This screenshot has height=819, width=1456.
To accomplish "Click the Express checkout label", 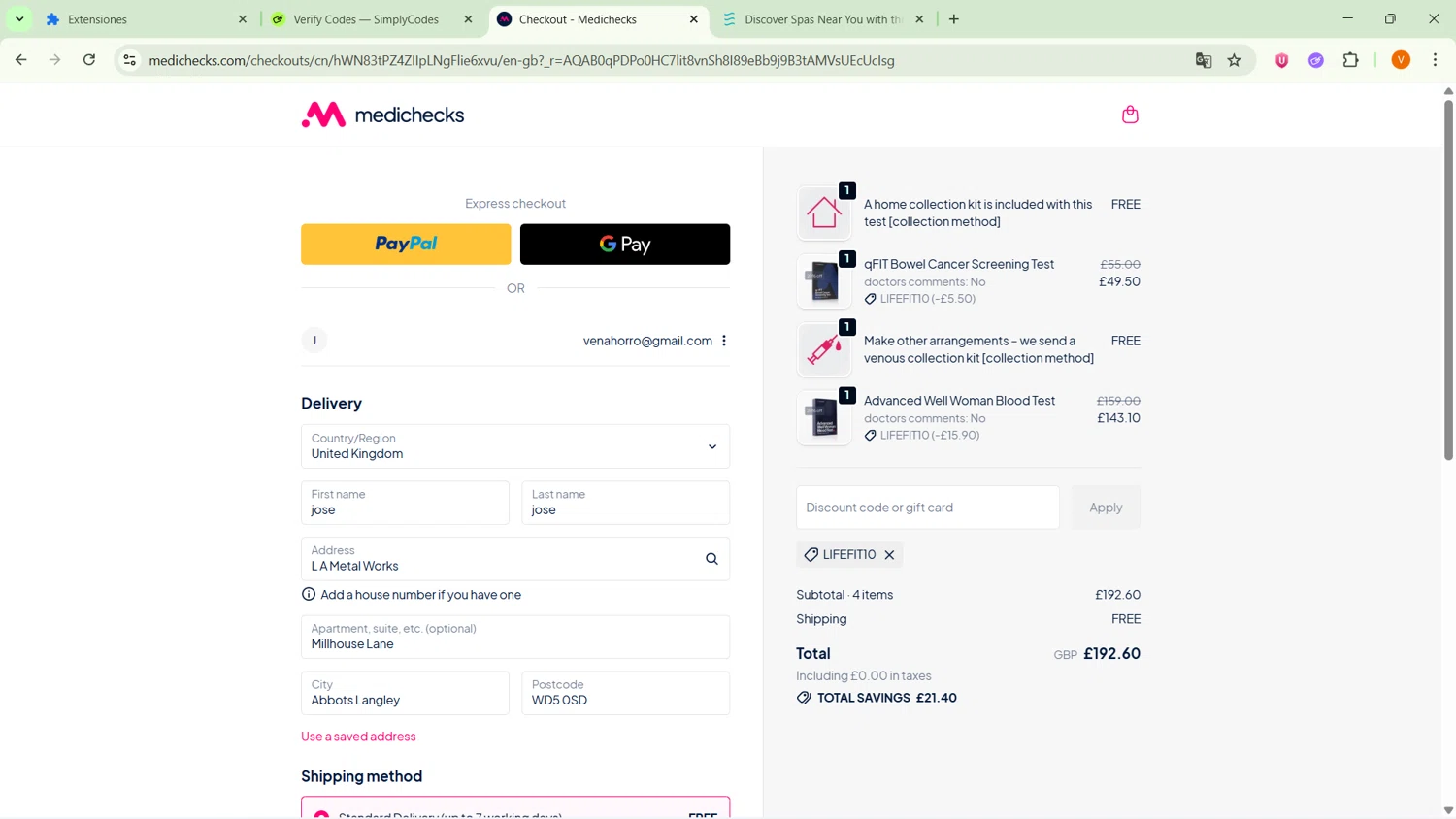I will [x=515, y=204].
